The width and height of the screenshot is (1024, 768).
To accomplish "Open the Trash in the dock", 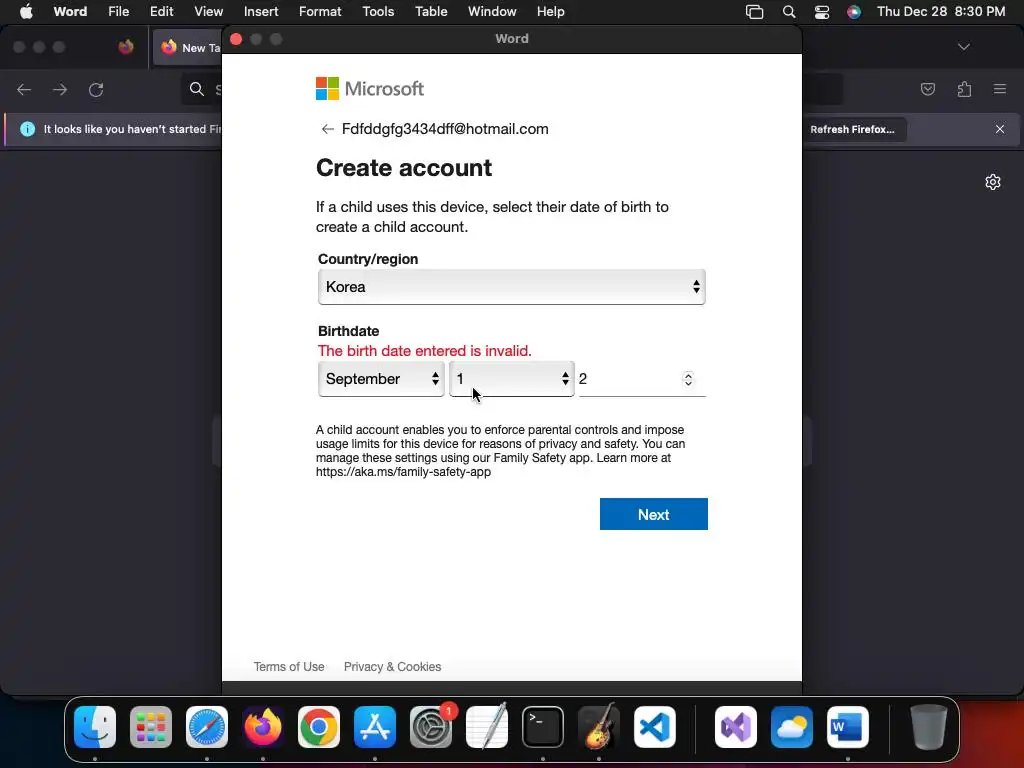I will (929, 727).
